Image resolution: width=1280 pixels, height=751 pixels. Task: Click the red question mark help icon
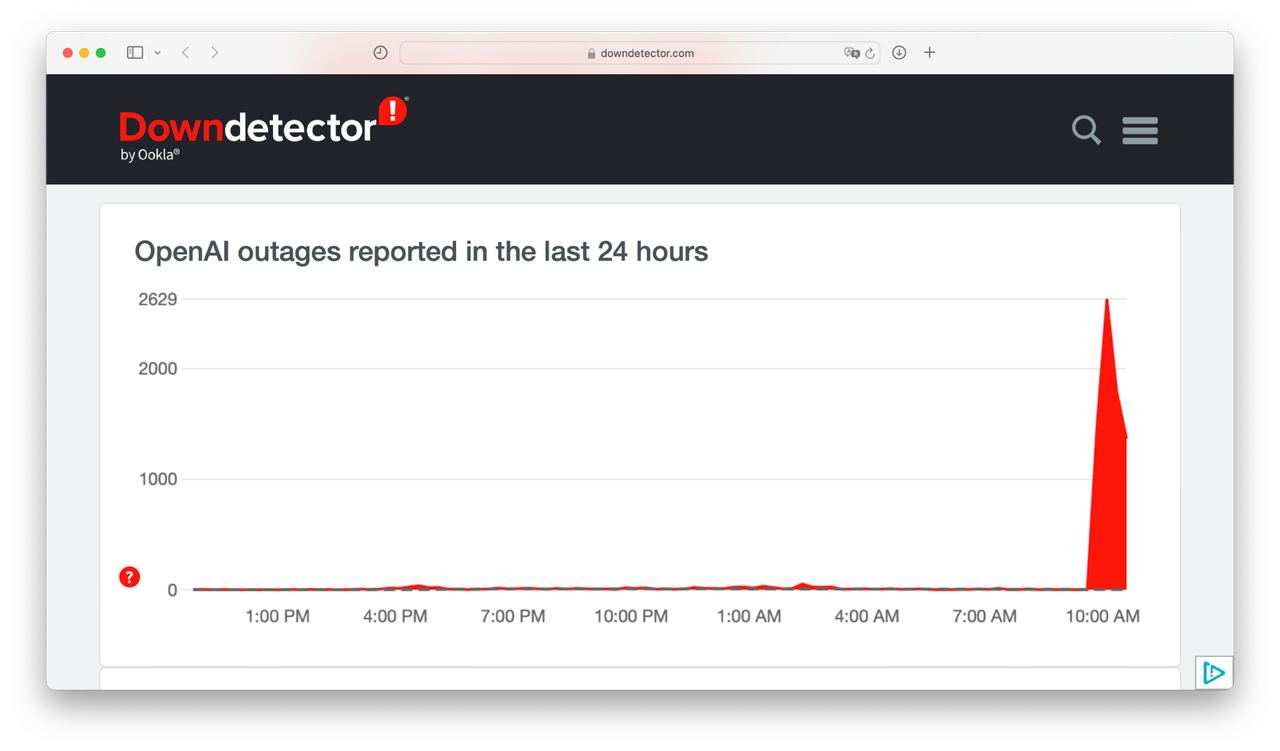(x=129, y=577)
